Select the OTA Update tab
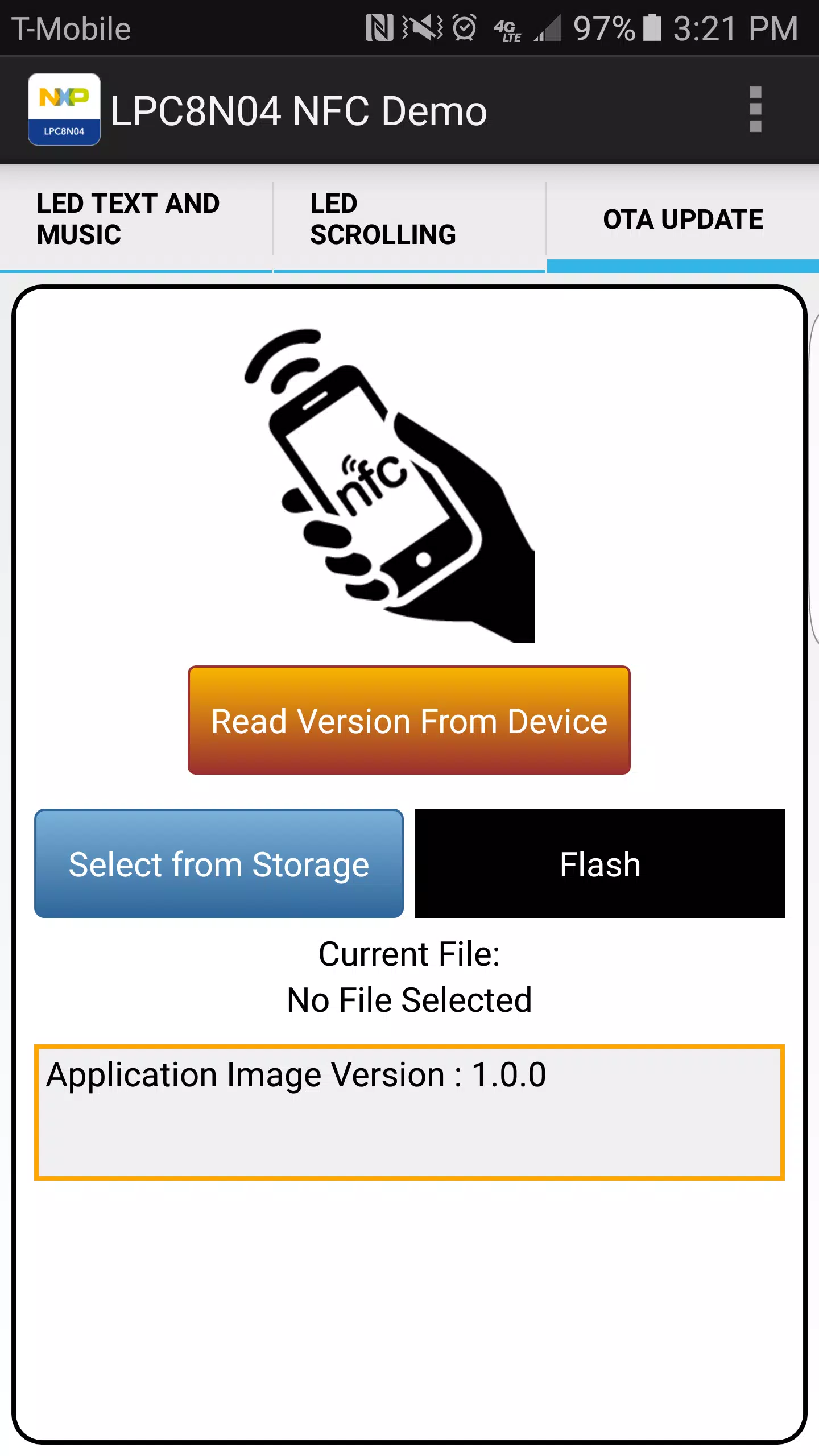Viewport: 819px width, 1456px height. 683,219
